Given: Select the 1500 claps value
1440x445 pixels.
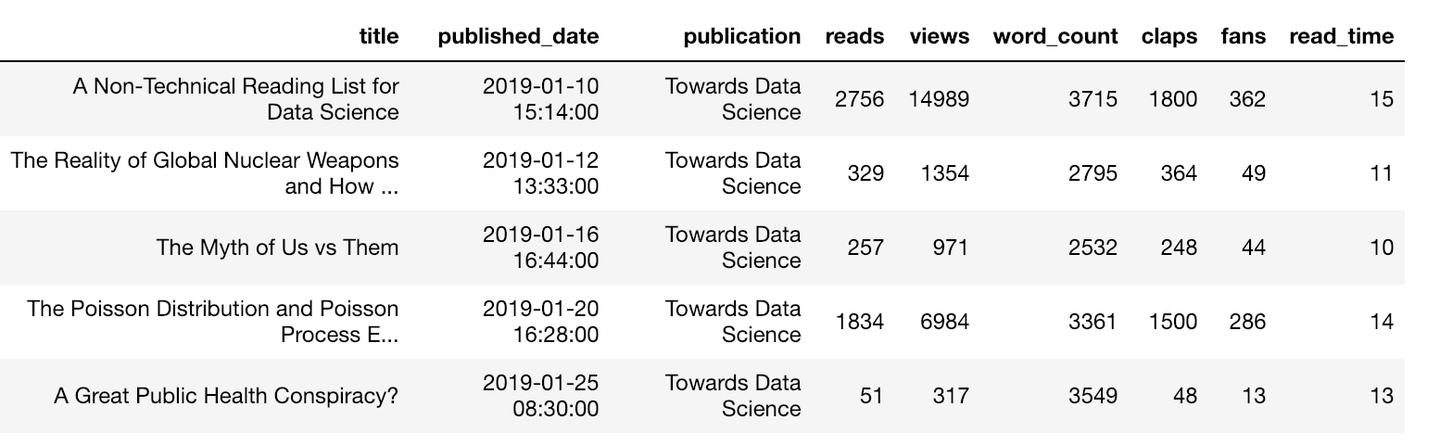Looking at the screenshot, I should tap(1172, 321).
